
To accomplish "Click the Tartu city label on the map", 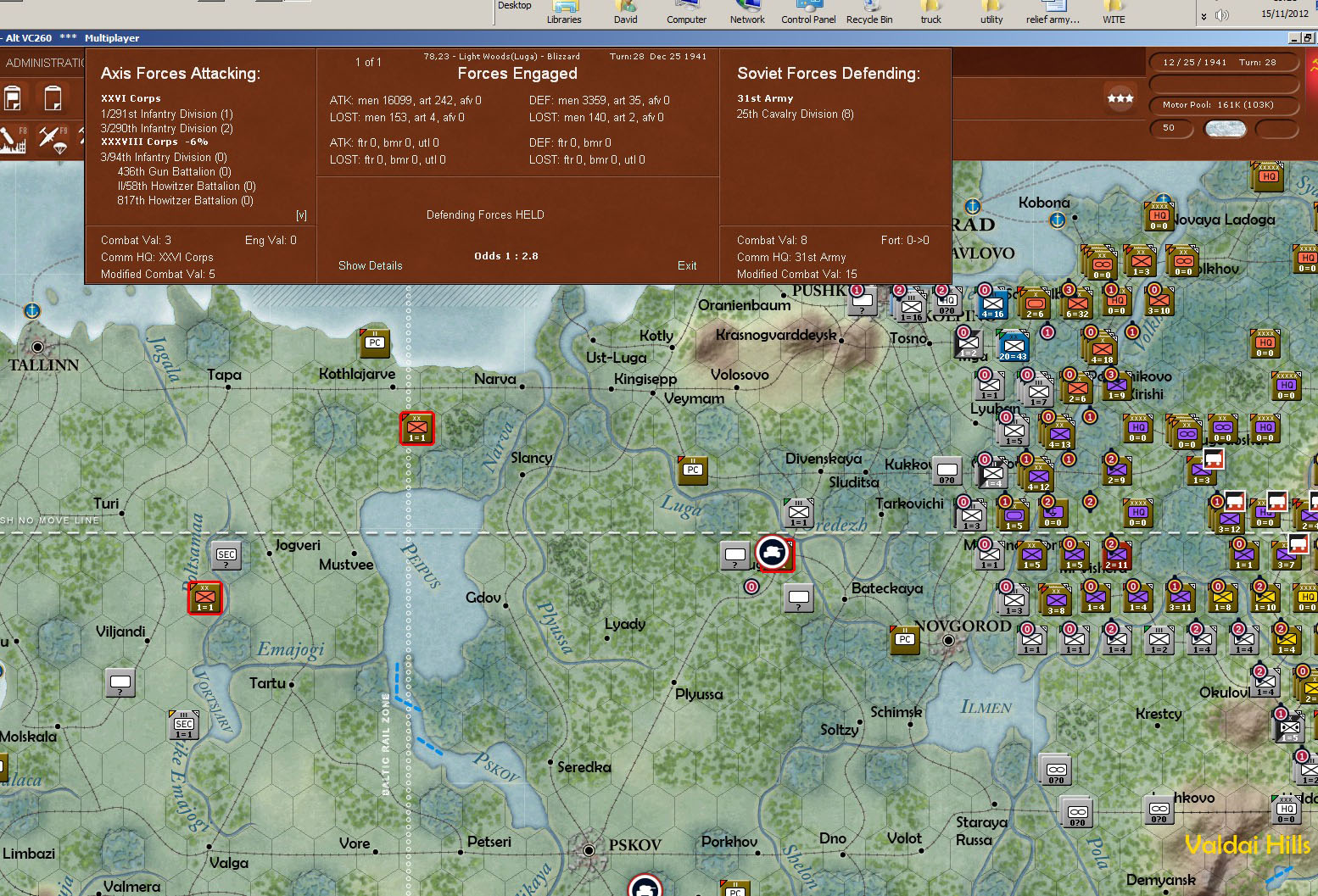I will tap(267, 682).
